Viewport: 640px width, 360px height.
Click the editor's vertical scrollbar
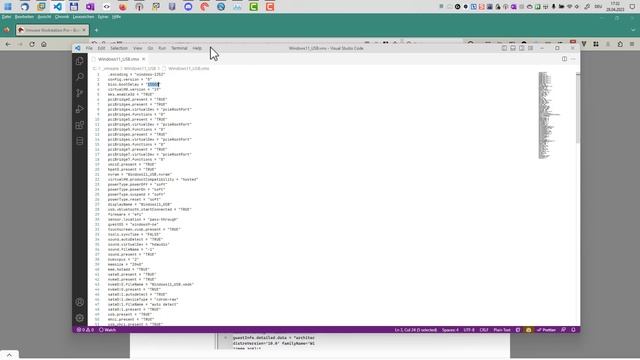pos(578,108)
